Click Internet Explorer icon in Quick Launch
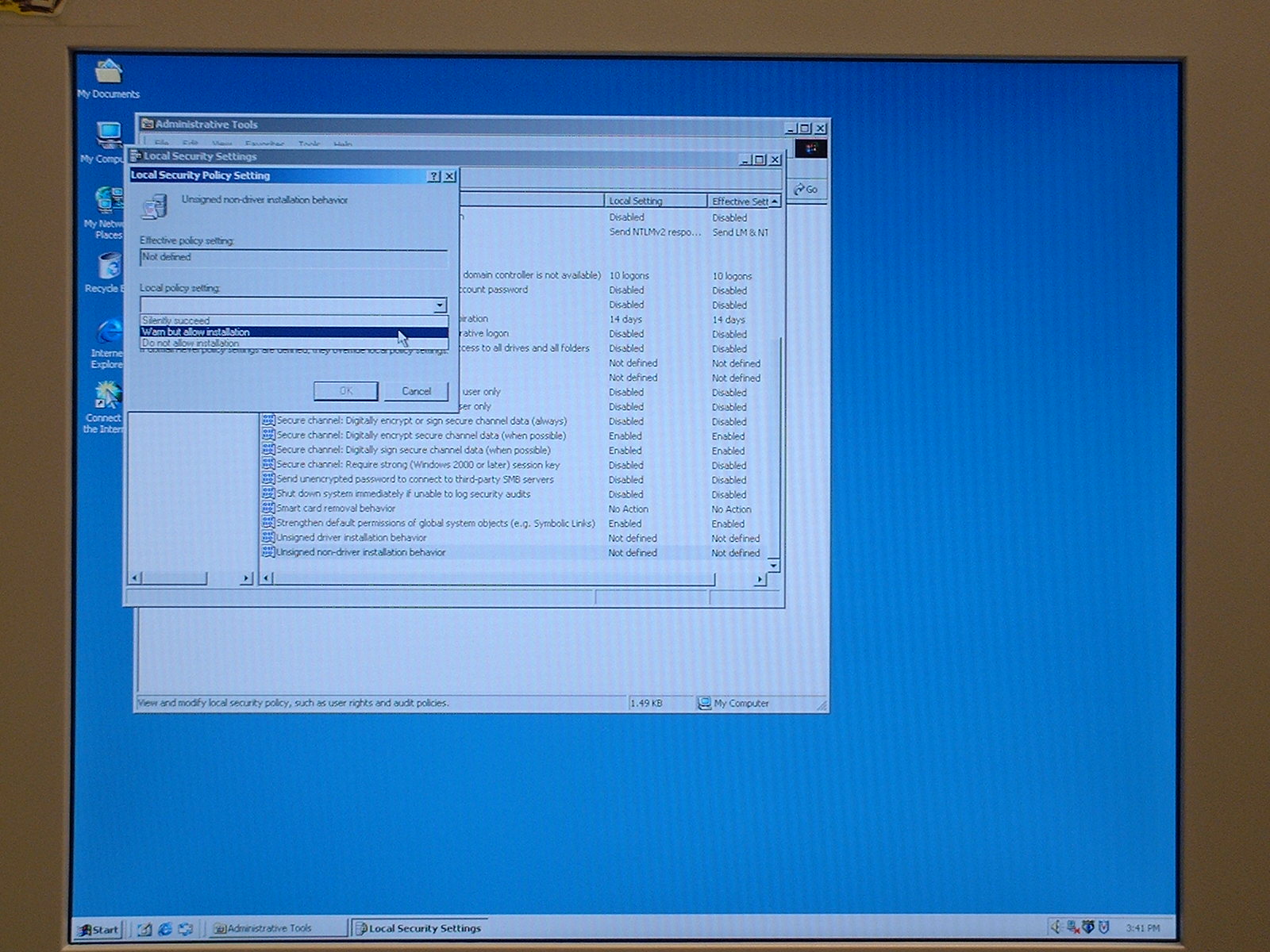This screenshot has height=952, width=1270. (x=165, y=929)
